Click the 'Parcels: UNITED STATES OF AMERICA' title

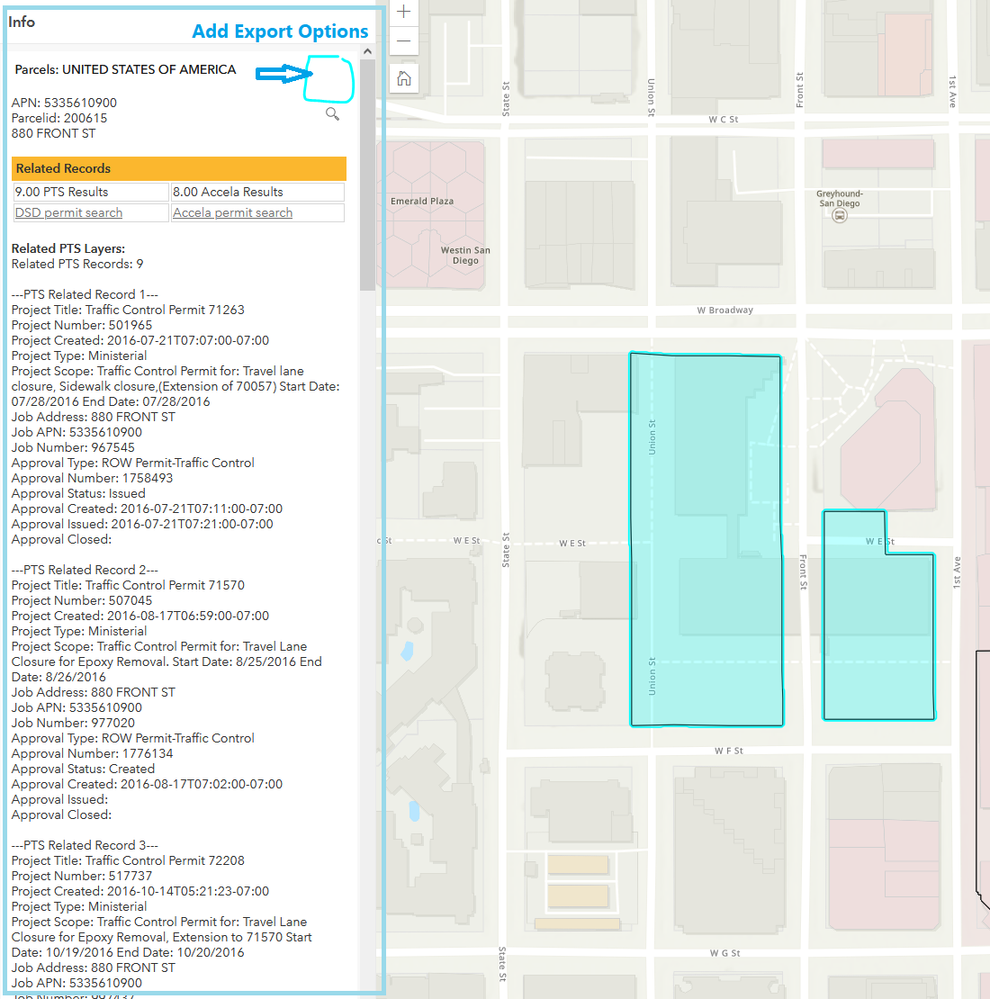coord(126,69)
